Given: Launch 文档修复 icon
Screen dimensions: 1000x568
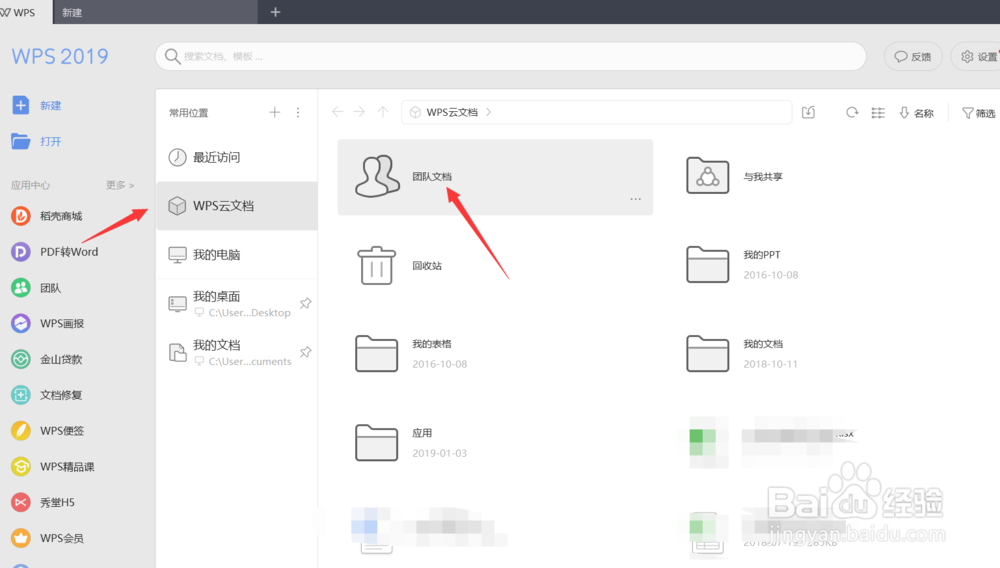Looking at the screenshot, I should pos(20,395).
